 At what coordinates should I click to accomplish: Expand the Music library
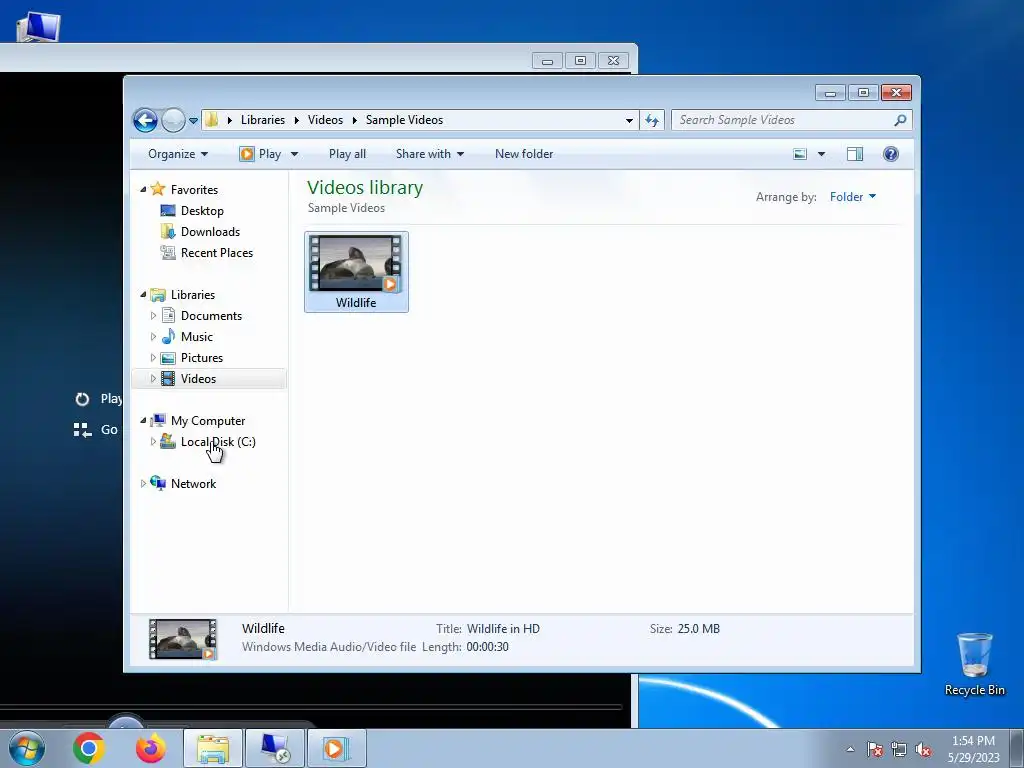(x=153, y=337)
